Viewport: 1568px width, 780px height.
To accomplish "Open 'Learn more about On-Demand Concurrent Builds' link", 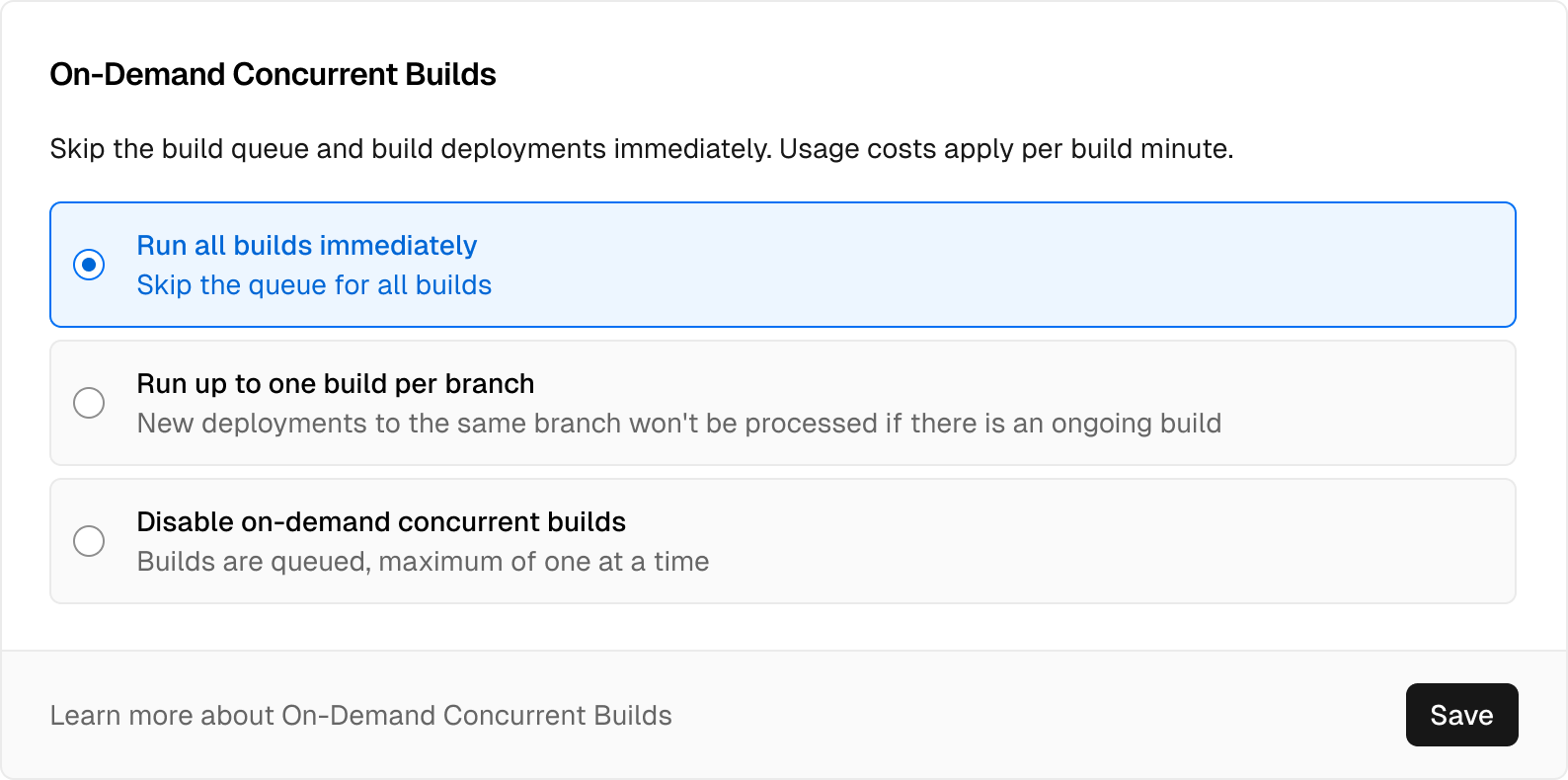I will (360, 715).
